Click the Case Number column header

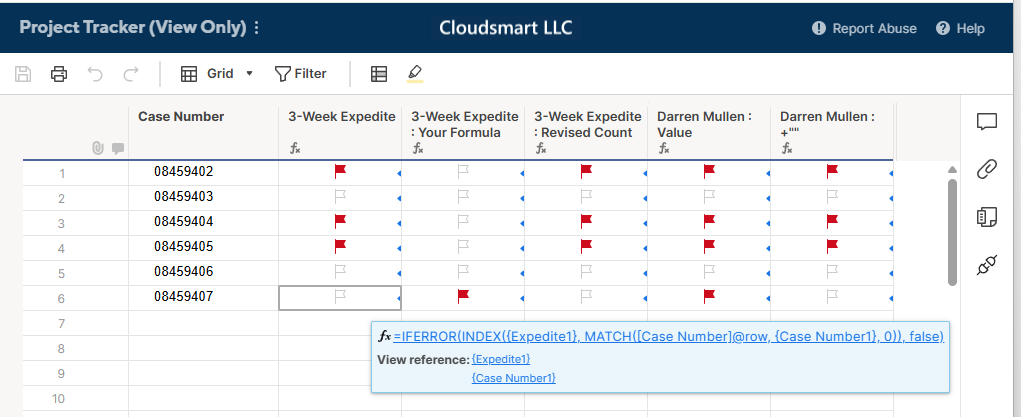point(181,117)
